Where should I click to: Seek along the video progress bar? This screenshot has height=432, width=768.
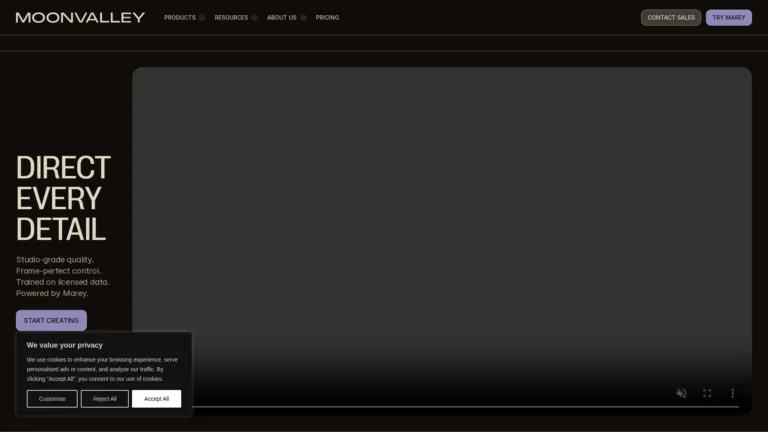tap(465, 407)
